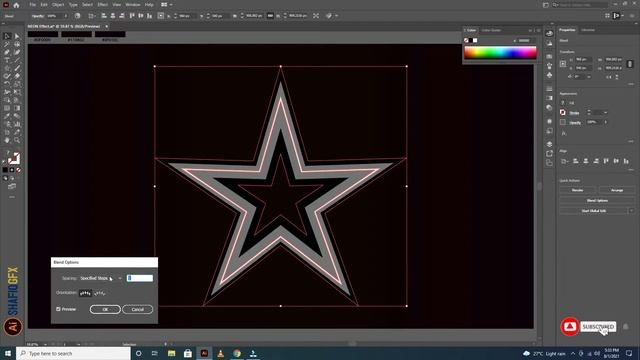Viewport: 640px width, 360px height.
Task: Open Google Chrome from taskbar
Action: 237,353
